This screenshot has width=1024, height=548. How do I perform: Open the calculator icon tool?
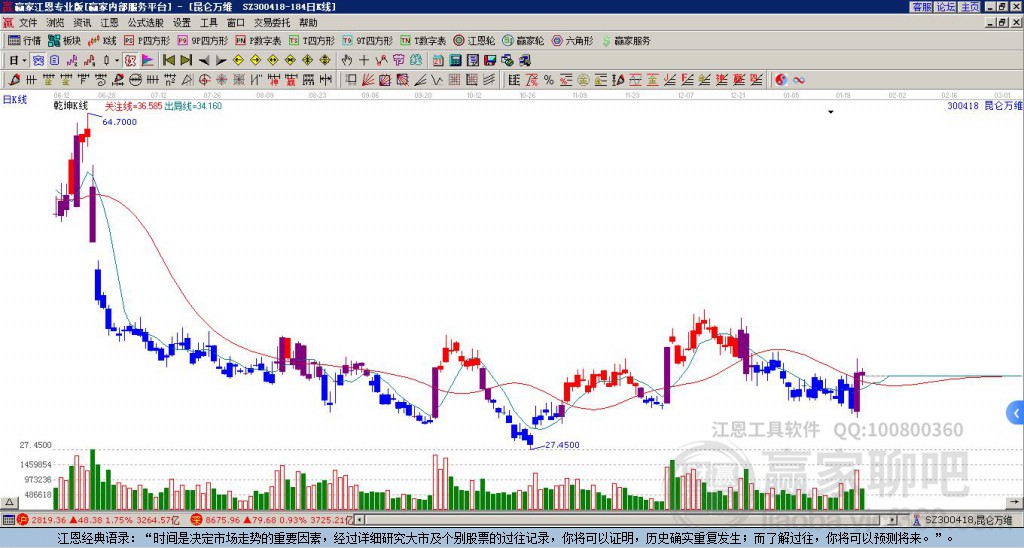[x=455, y=61]
